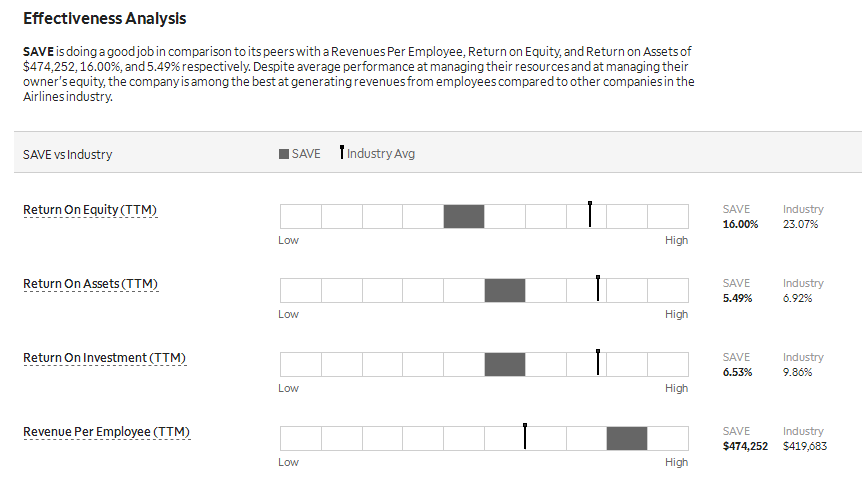Click industry average marker on Return On Assets bar
This screenshot has height=497, width=862.
(598, 288)
